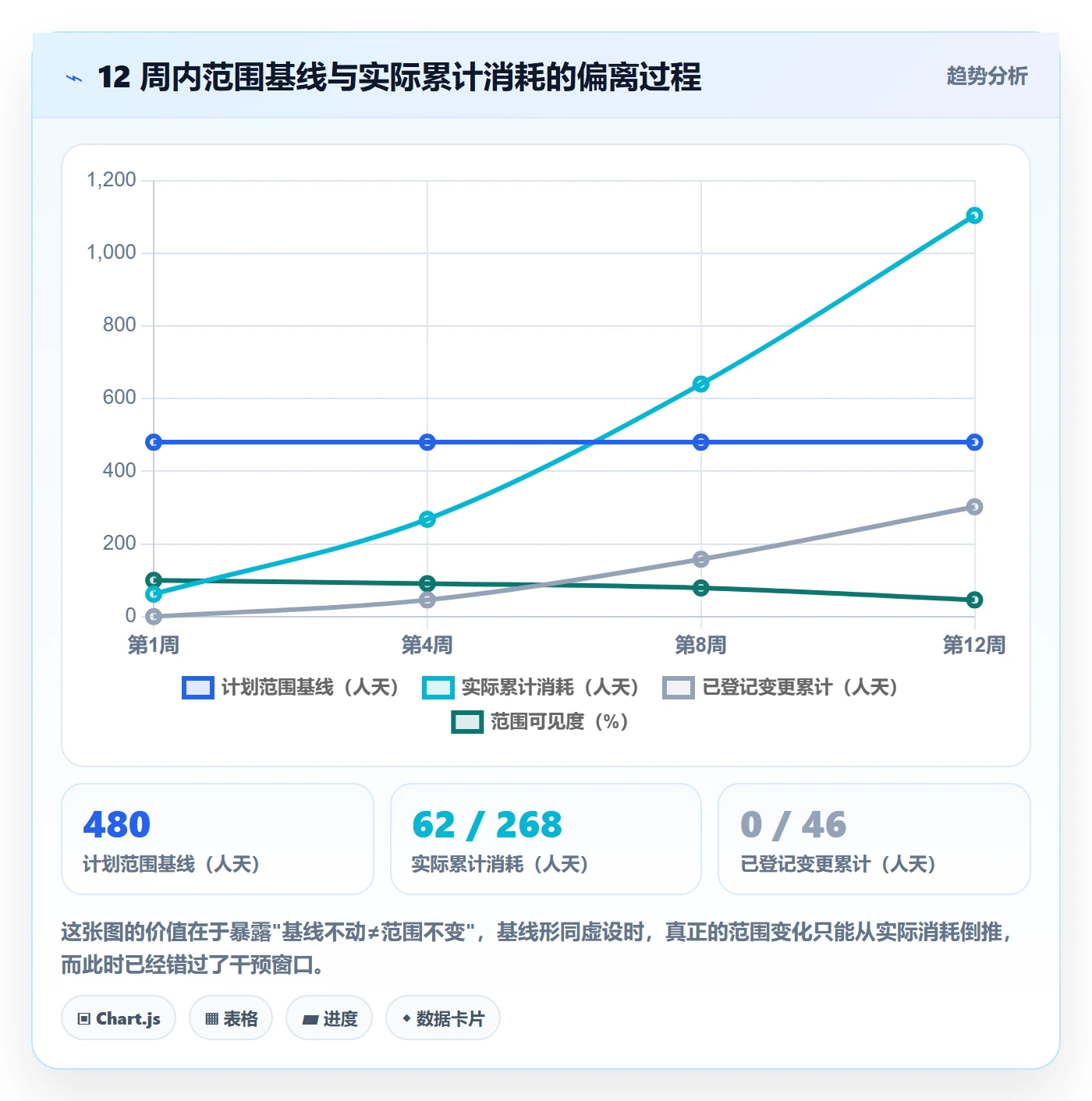Toggle the 范围可见度 legend swatch
The image size is (1092, 1101).
tap(468, 722)
